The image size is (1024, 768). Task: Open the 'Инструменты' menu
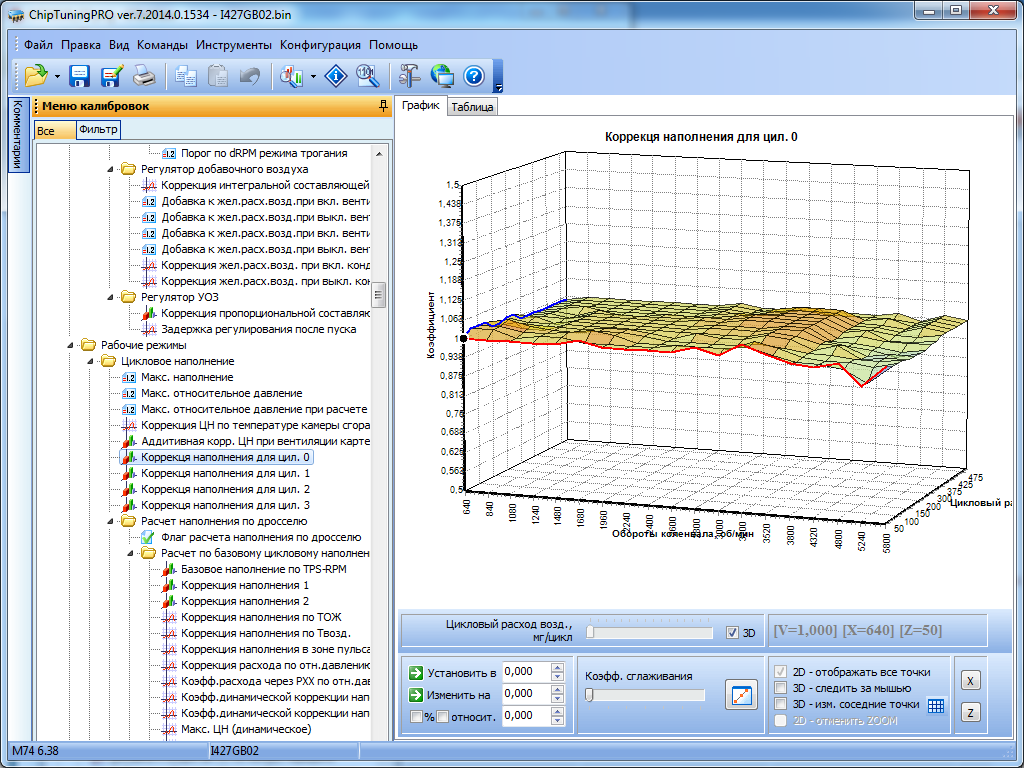tap(233, 45)
